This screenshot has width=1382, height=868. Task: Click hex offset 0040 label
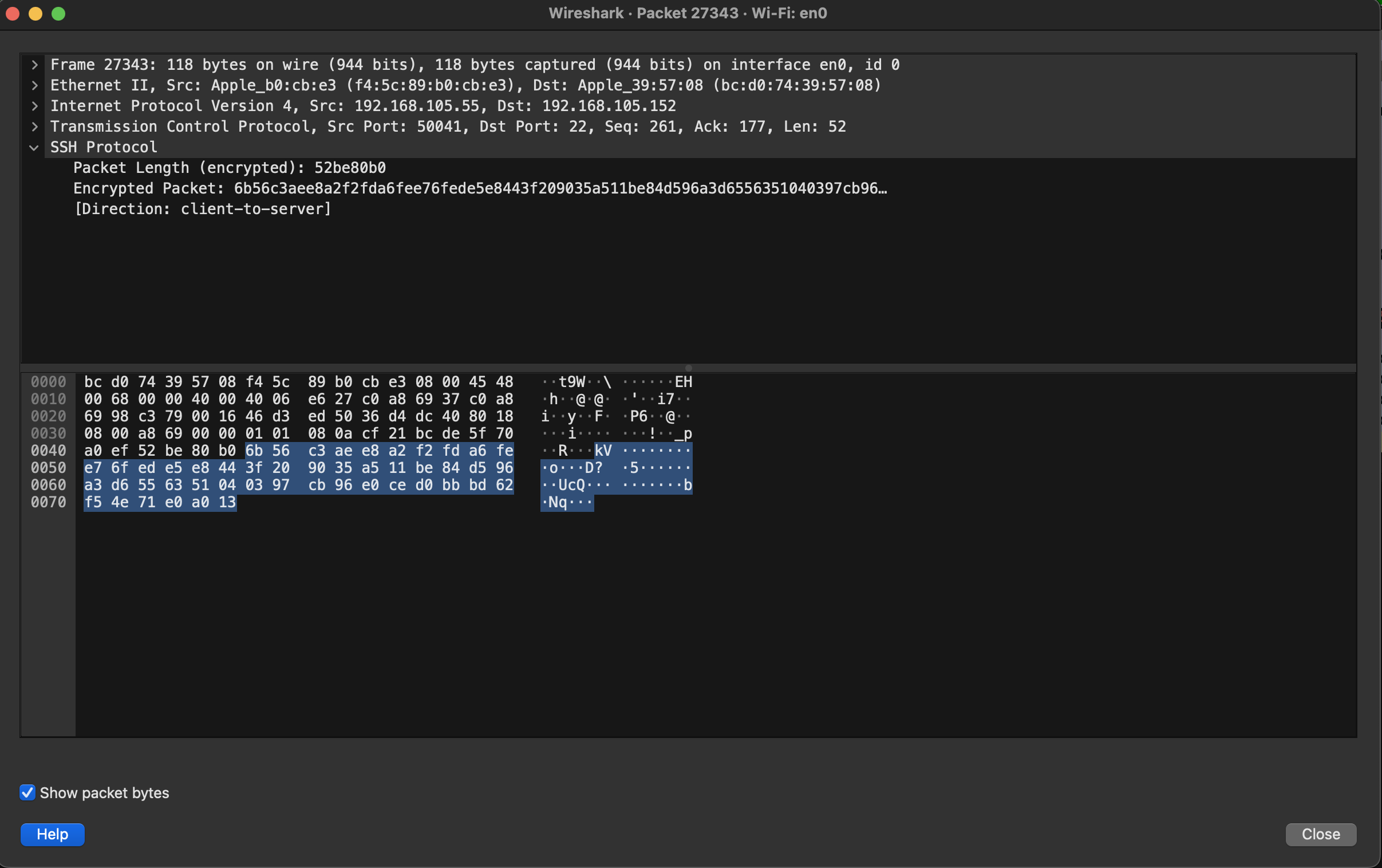pyautogui.click(x=48, y=451)
